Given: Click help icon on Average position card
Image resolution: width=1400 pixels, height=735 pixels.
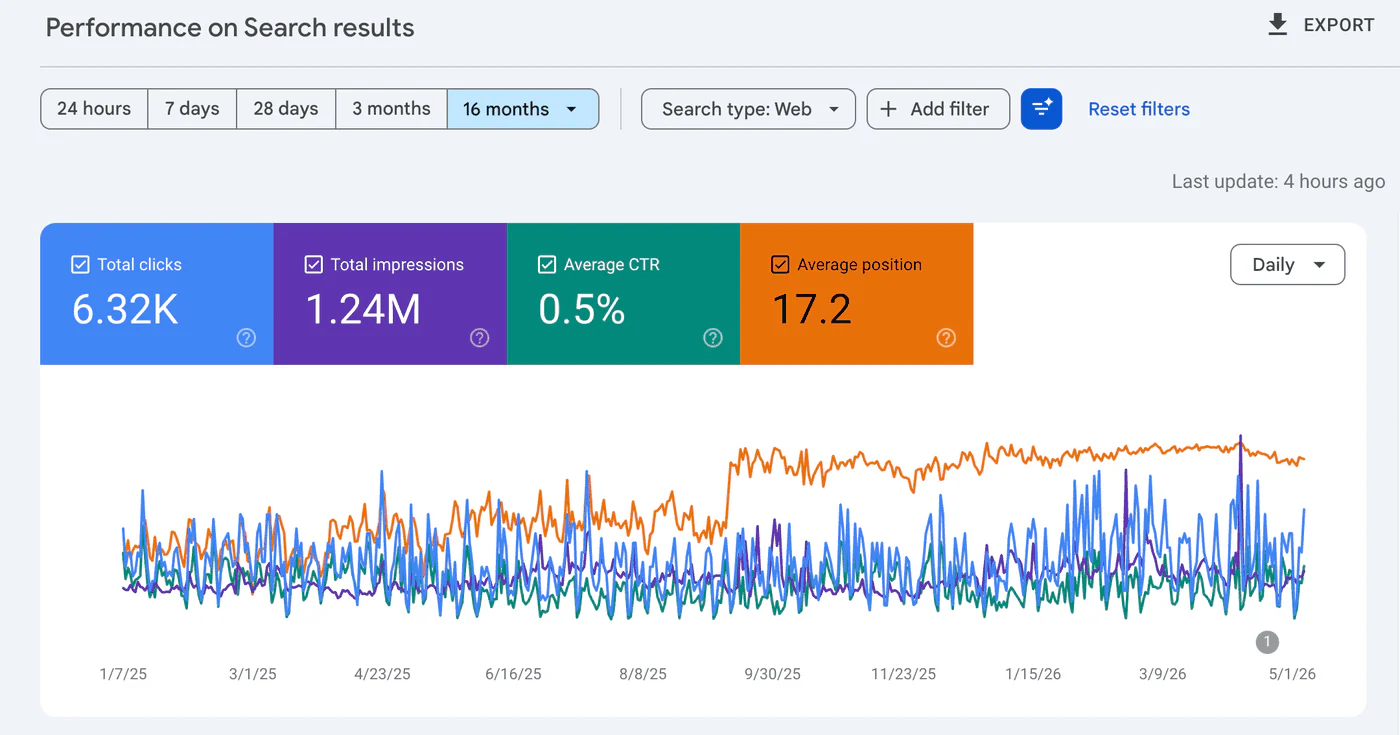Looking at the screenshot, I should 946,338.
